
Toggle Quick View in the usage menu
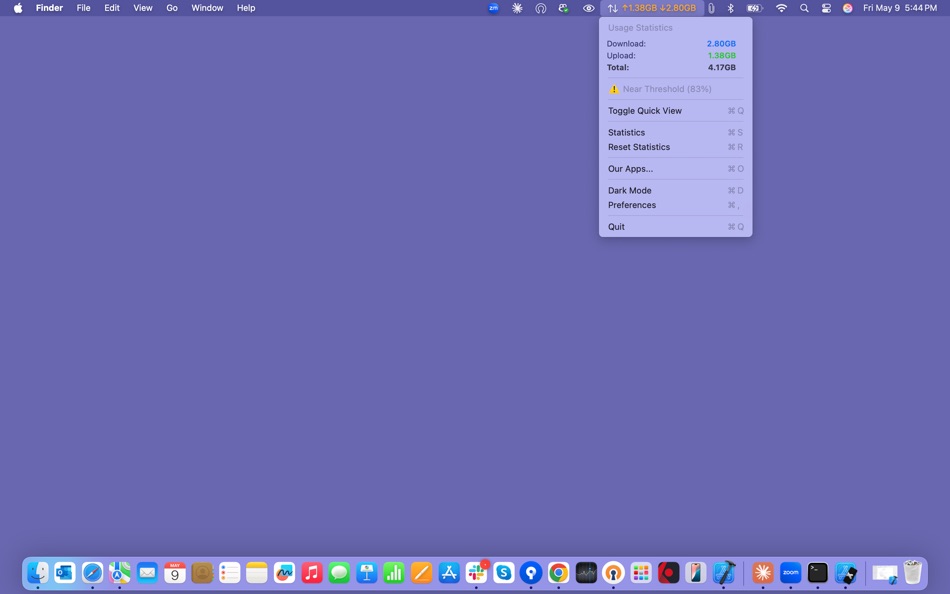(646, 110)
